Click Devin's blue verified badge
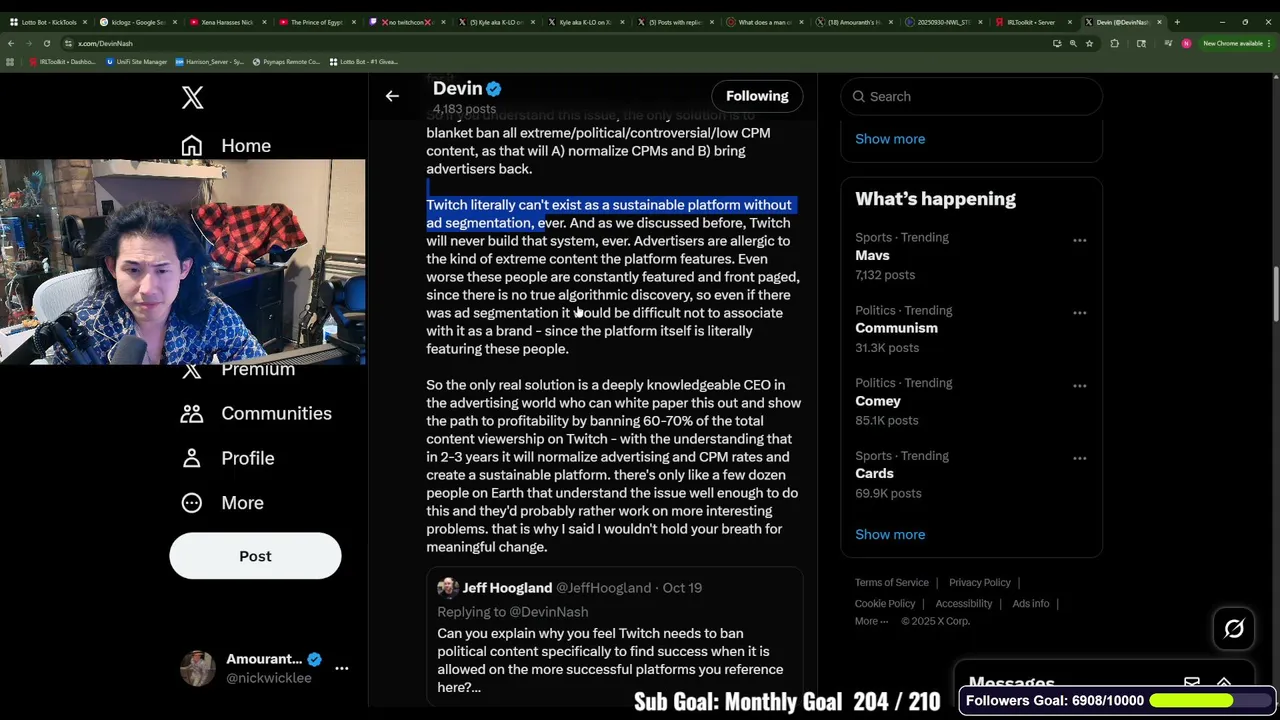This screenshot has height=720, width=1280. click(493, 89)
